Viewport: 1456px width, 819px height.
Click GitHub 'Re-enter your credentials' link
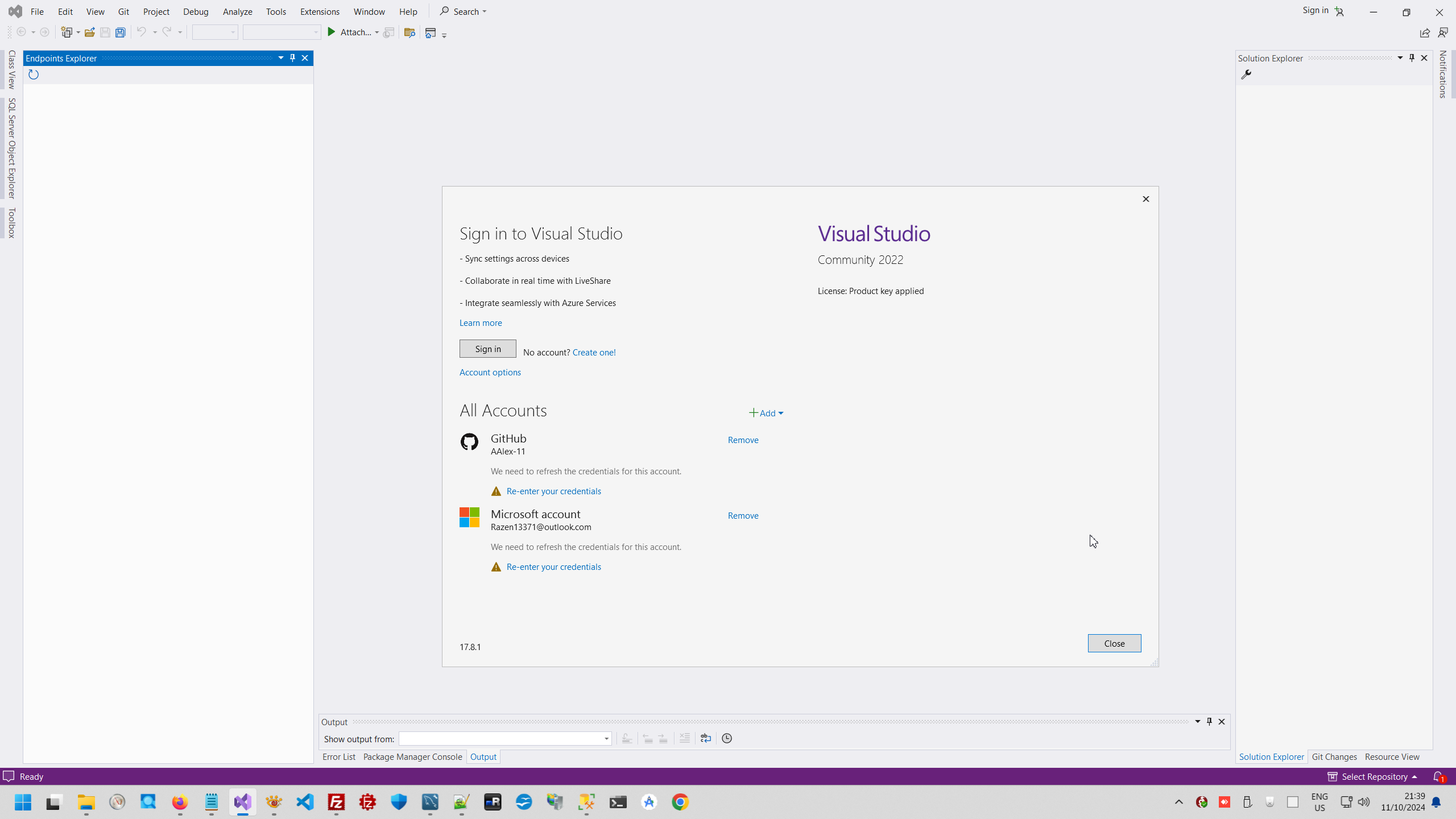click(x=553, y=491)
